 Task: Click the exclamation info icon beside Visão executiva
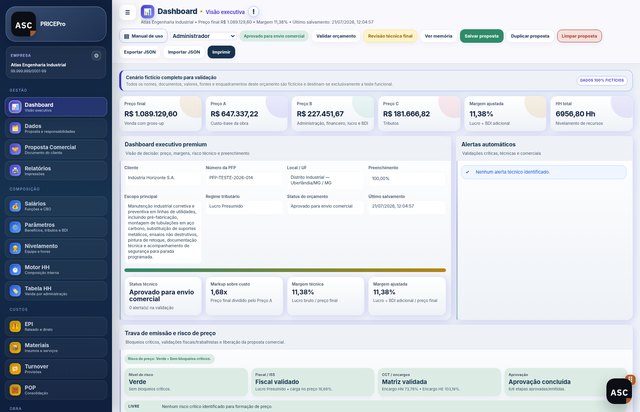(x=253, y=12)
